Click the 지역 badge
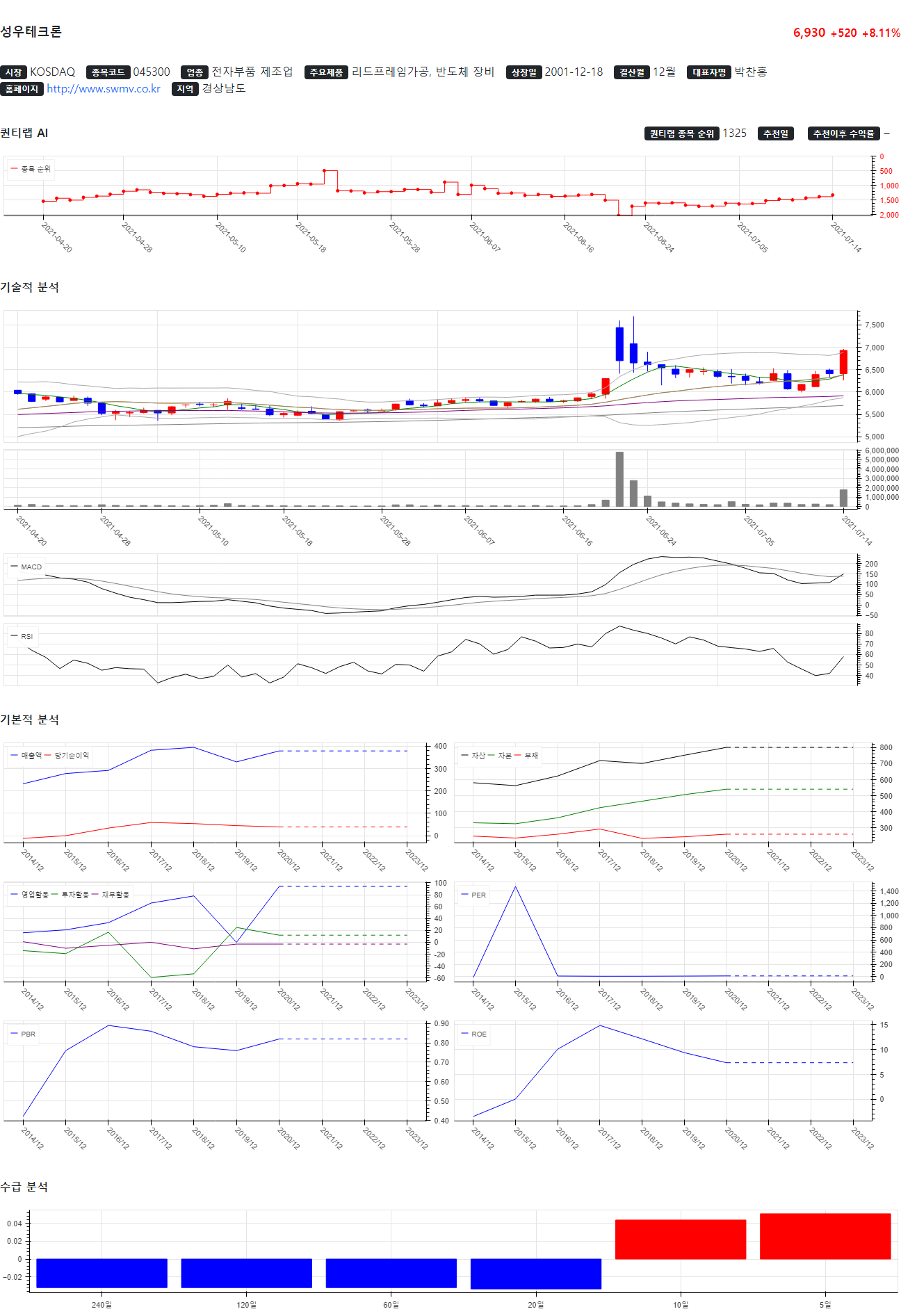Viewport: 901px width, 1316px height. click(x=185, y=89)
